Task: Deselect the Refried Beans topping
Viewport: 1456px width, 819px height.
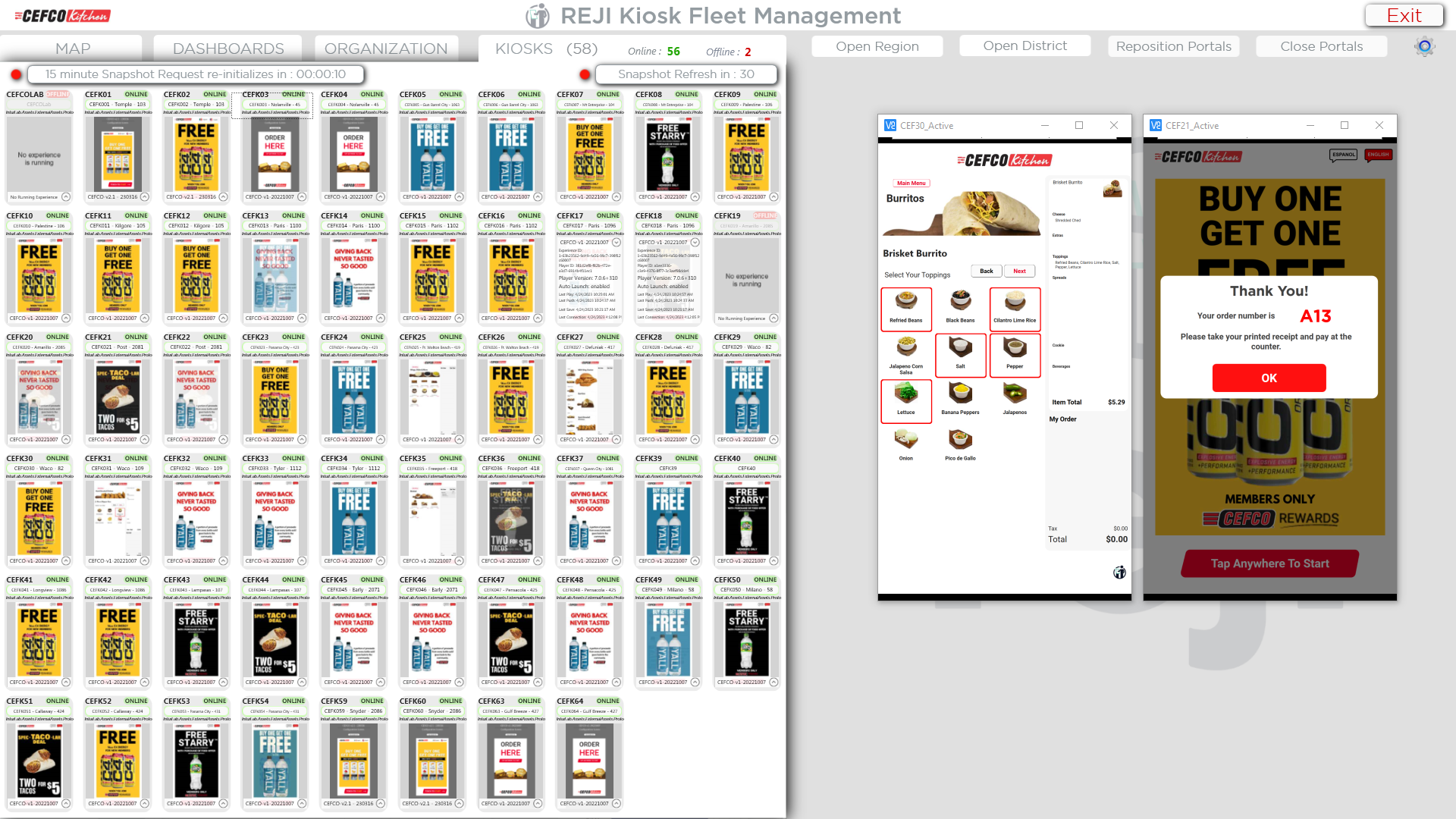Action: coord(906,309)
